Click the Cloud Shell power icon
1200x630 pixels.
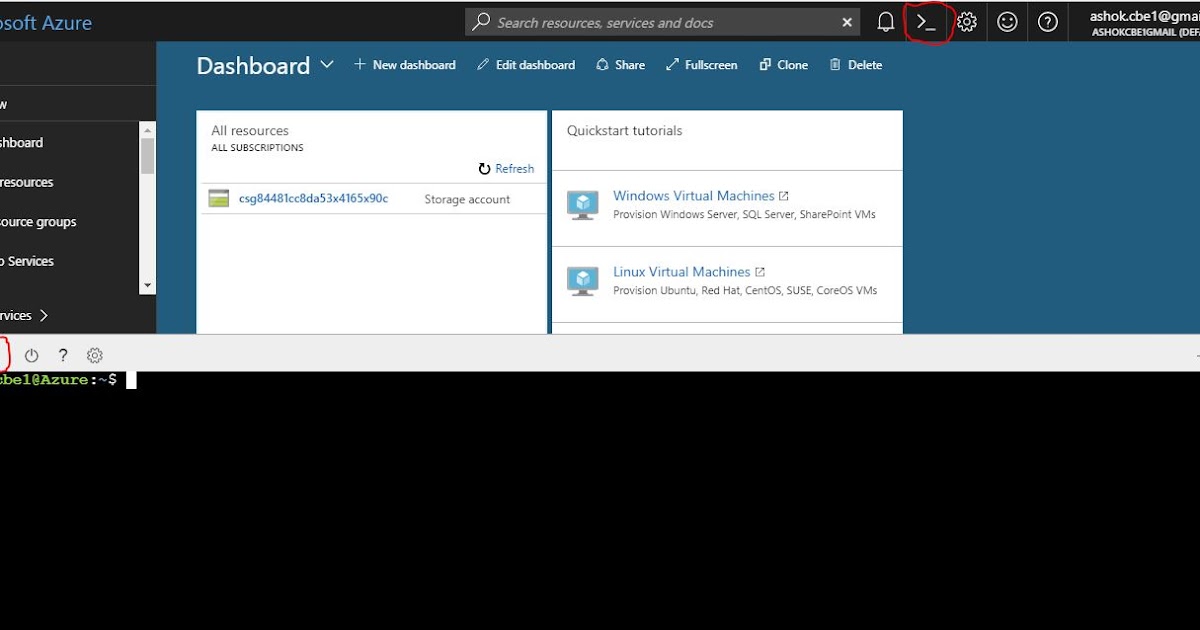[x=31, y=355]
